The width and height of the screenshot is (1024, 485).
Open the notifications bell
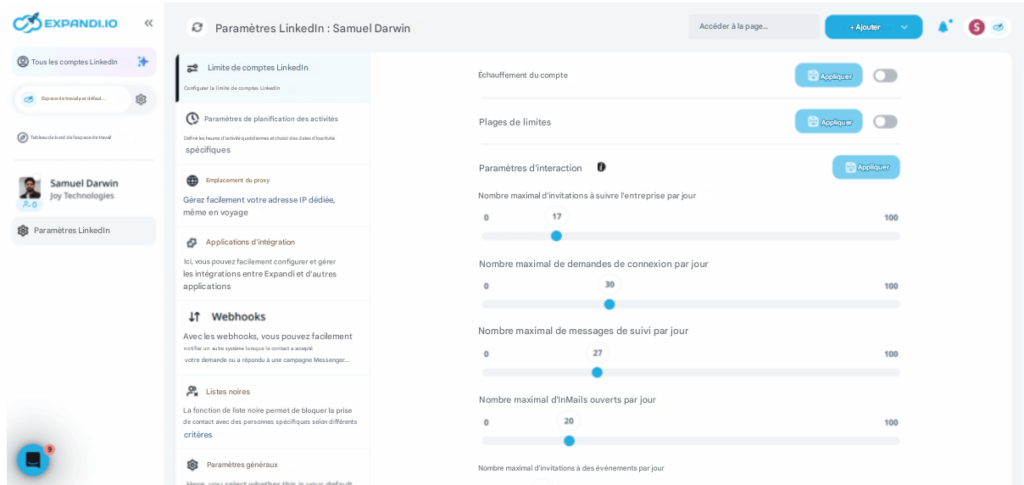tap(943, 27)
